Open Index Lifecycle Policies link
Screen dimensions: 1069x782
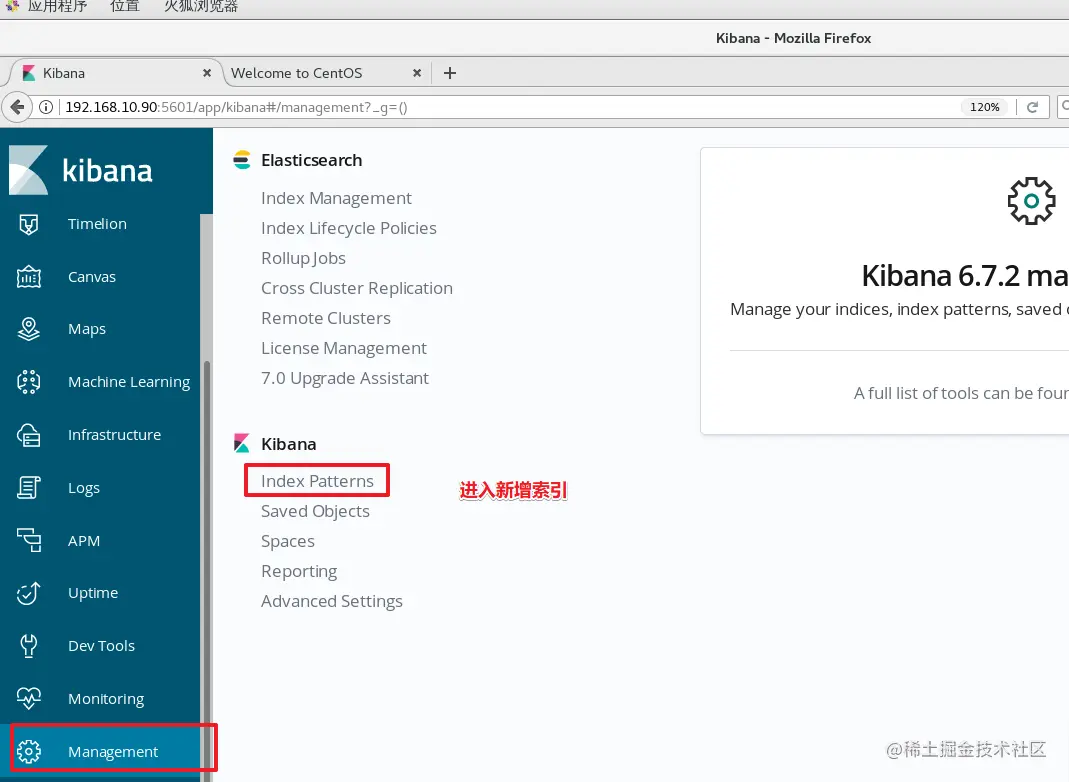(x=348, y=228)
